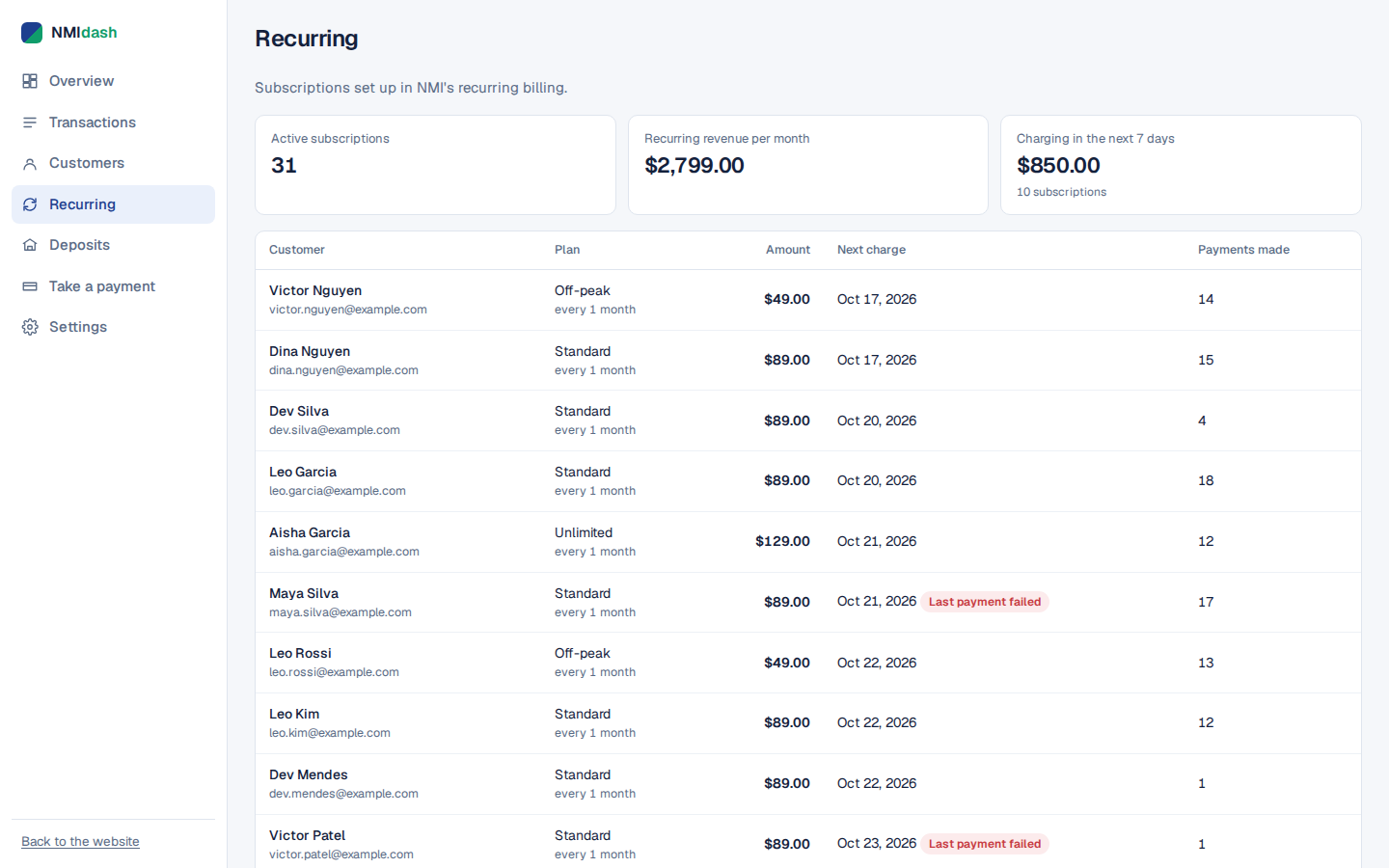
Task: Click dev.mendes@example.com email
Action: tap(343, 794)
